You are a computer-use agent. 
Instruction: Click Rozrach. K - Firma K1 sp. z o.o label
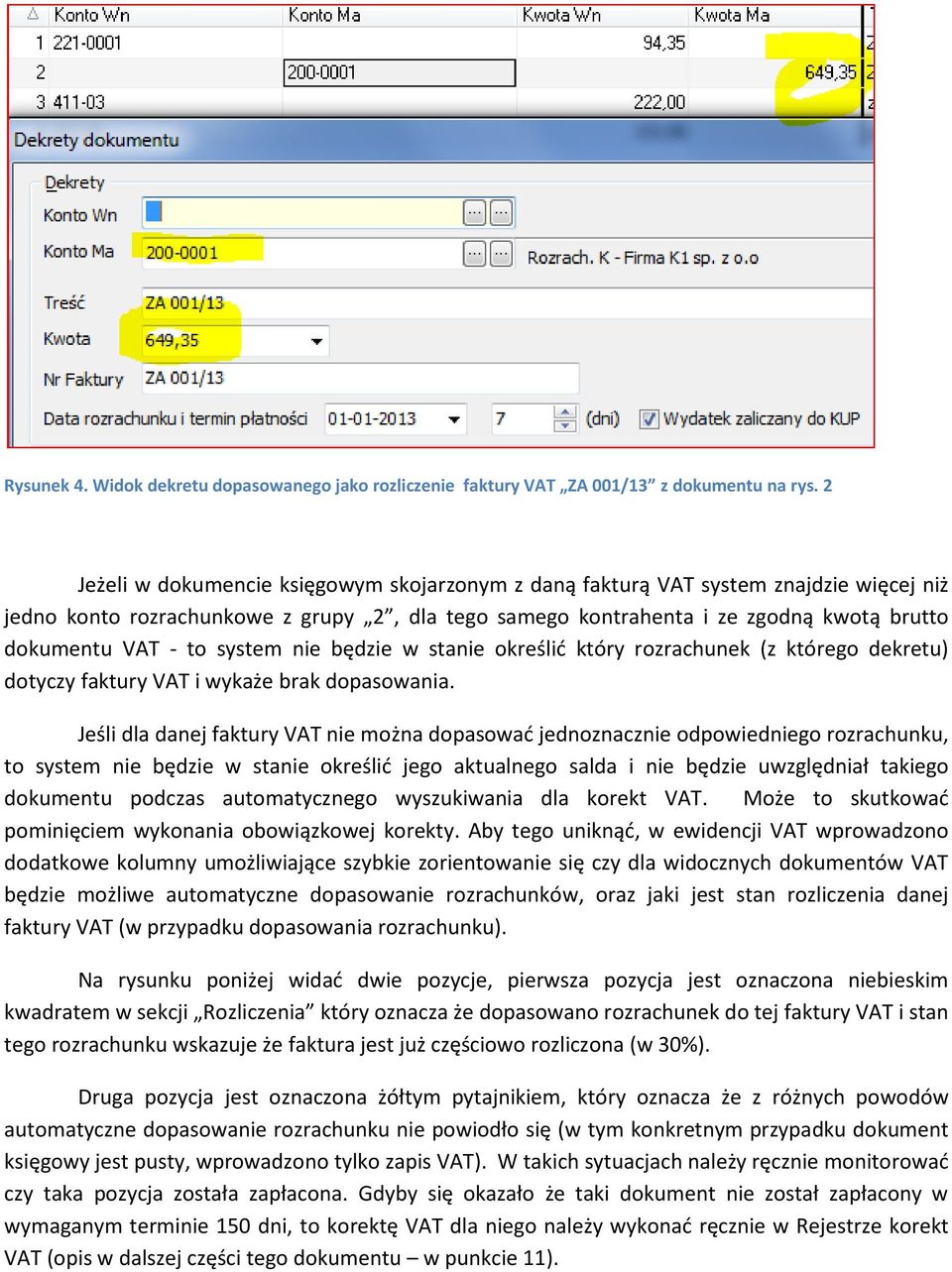(x=643, y=258)
